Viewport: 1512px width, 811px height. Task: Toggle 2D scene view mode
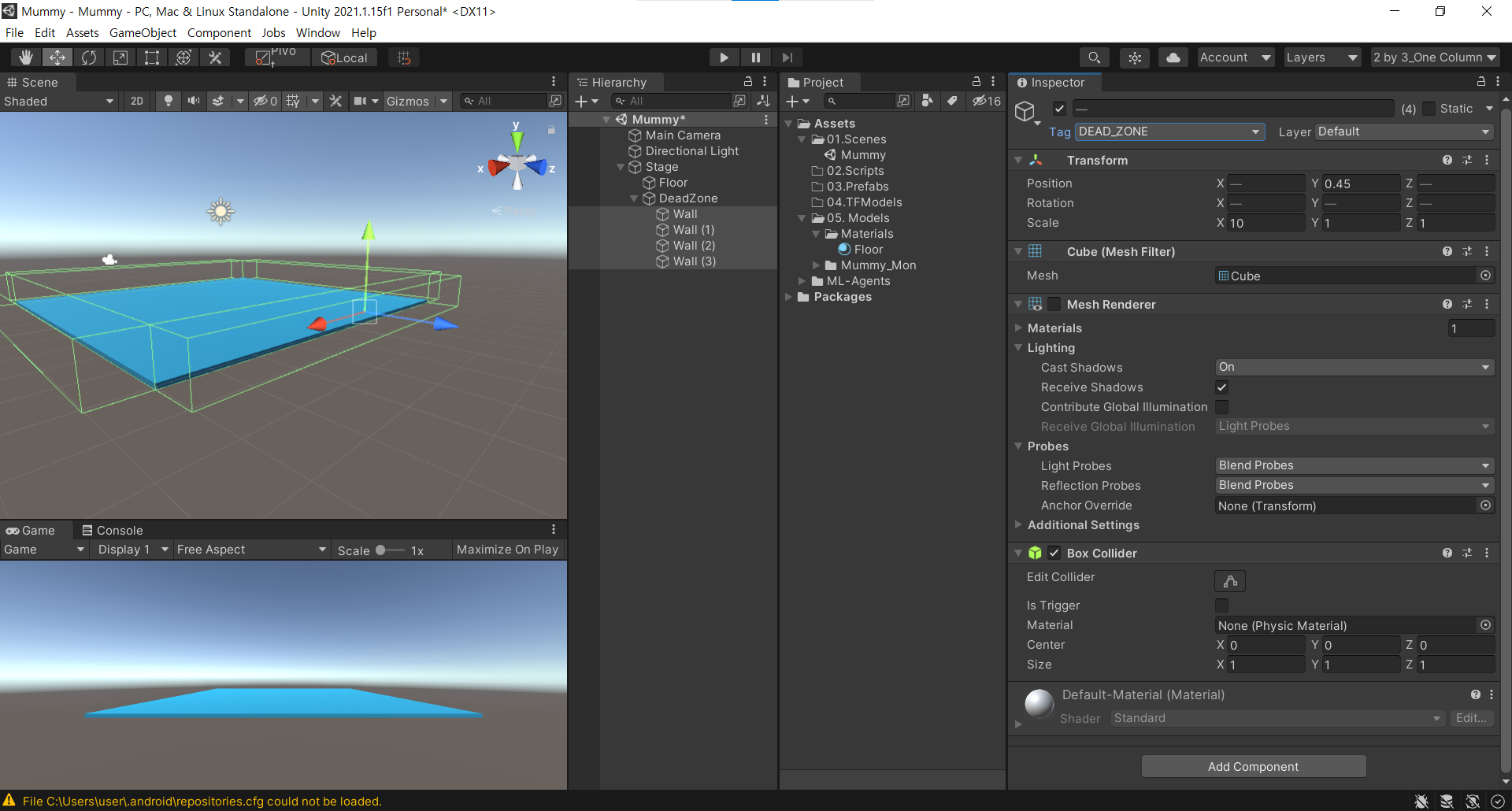137,101
